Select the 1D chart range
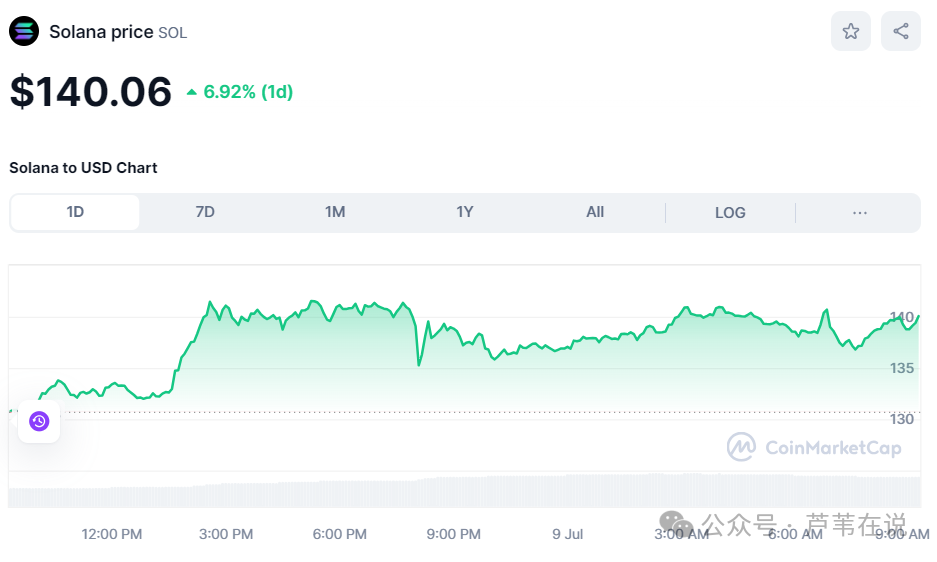This screenshot has height=562, width=937. tap(75, 212)
